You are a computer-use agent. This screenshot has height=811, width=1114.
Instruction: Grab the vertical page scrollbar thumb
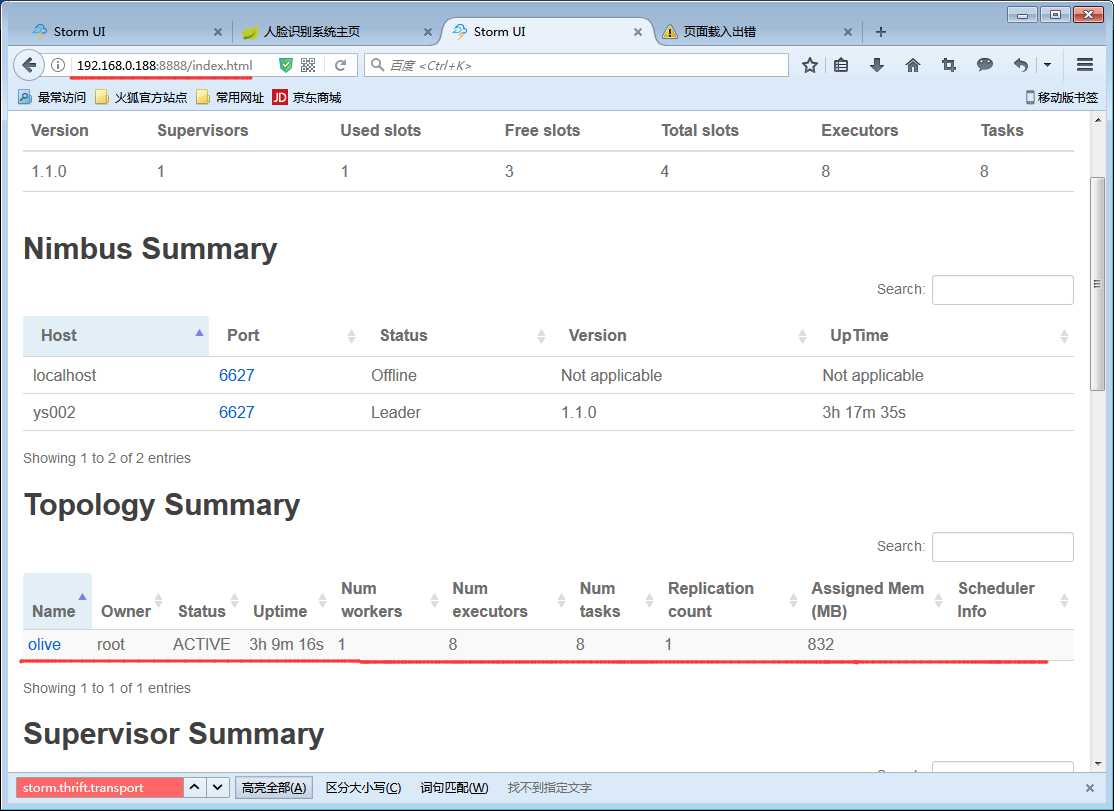pos(1098,284)
